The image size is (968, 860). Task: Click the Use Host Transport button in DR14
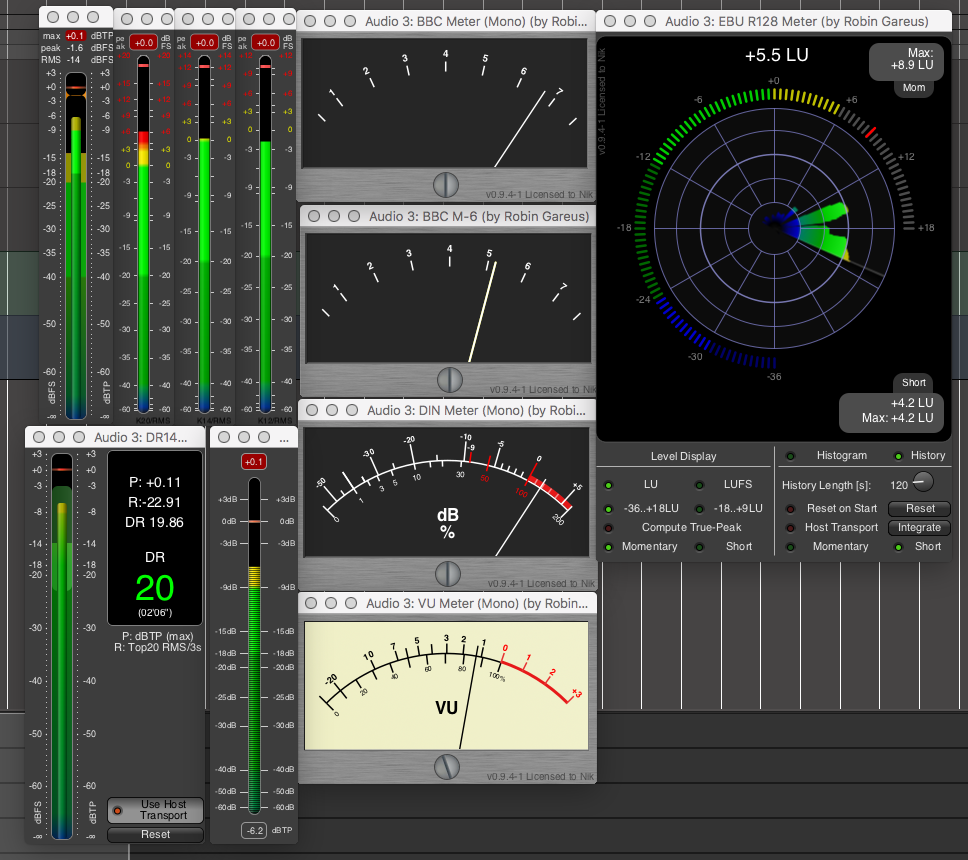(x=155, y=810)
